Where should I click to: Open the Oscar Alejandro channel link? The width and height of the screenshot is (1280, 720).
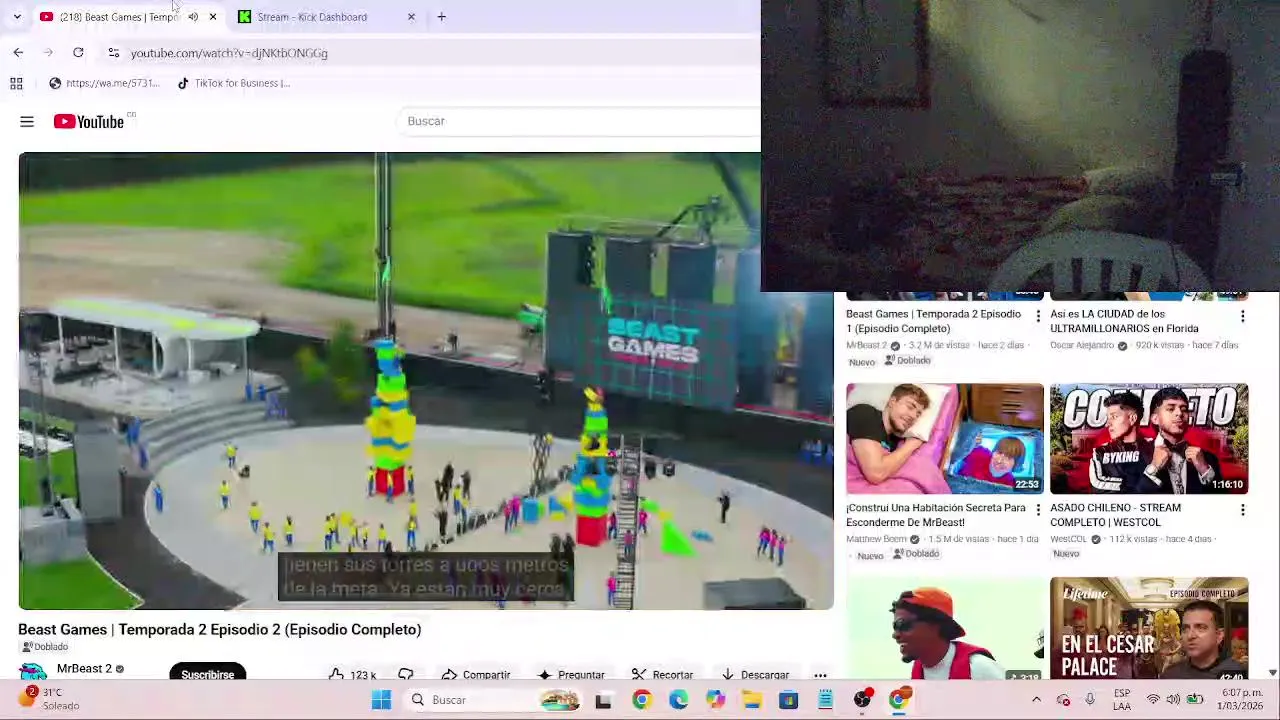(x=1082, y=345)
